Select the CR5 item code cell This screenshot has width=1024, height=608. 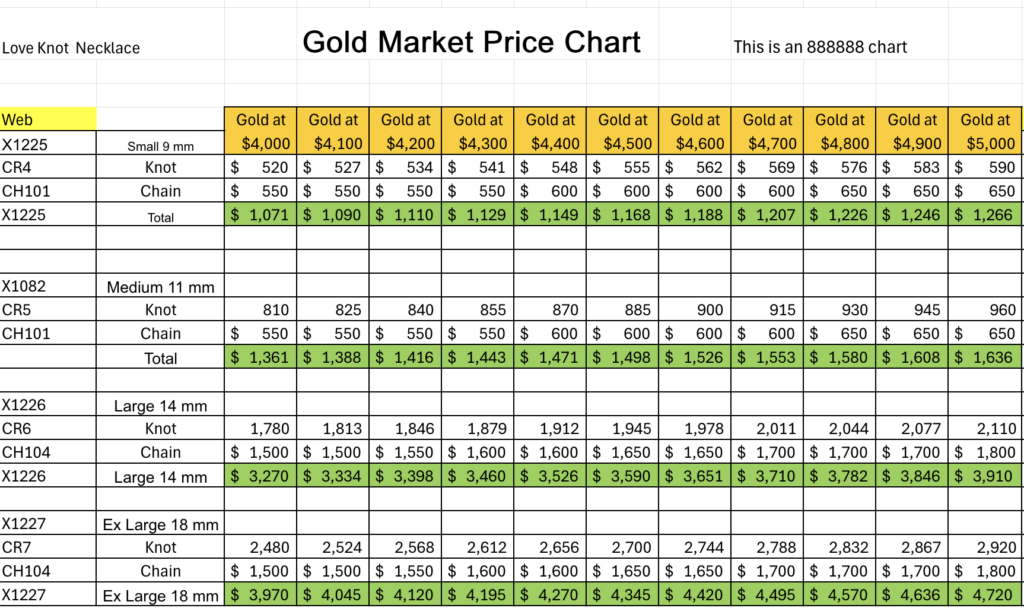[48, 310]
